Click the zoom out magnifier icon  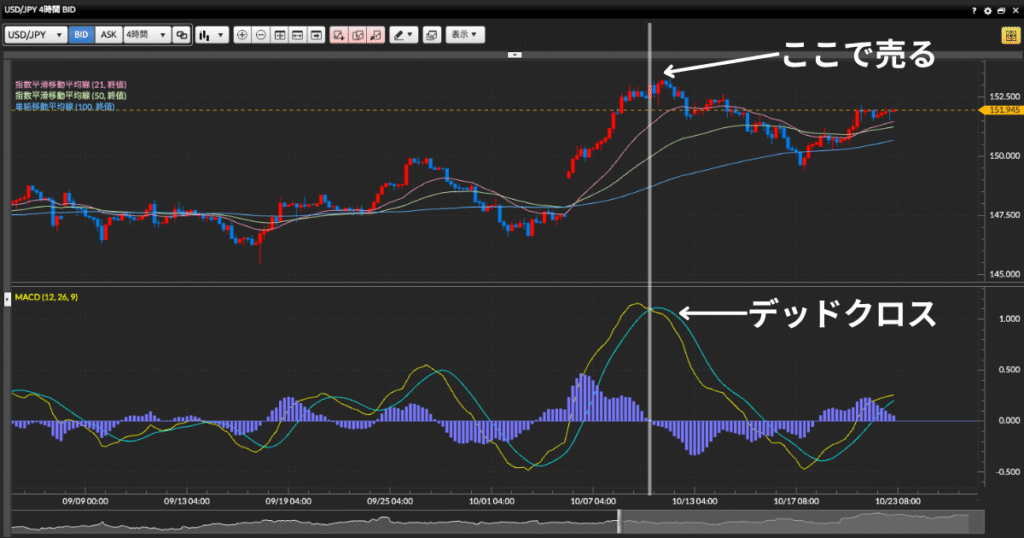tap(260, 34)
